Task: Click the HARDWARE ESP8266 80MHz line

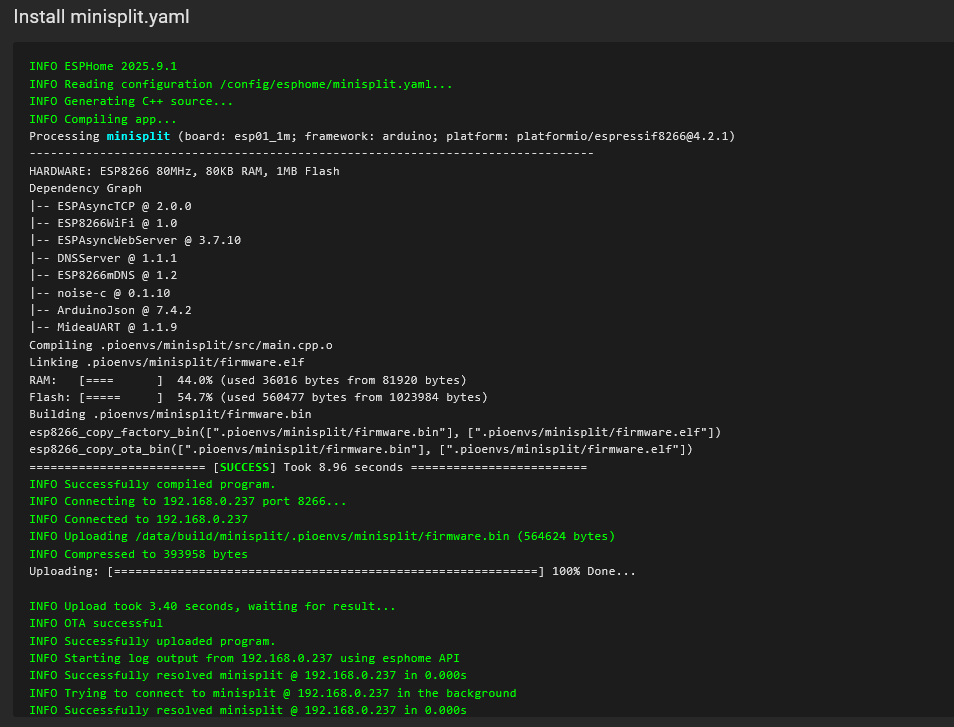Action: [x=184, y=171]
